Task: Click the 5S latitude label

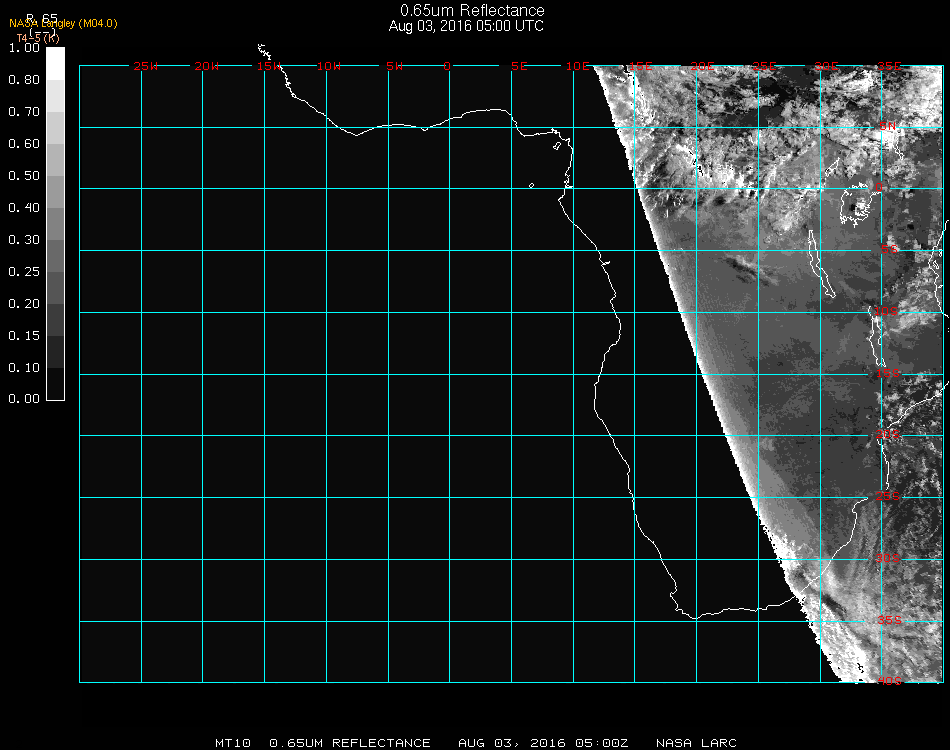Action: [889, 250]
